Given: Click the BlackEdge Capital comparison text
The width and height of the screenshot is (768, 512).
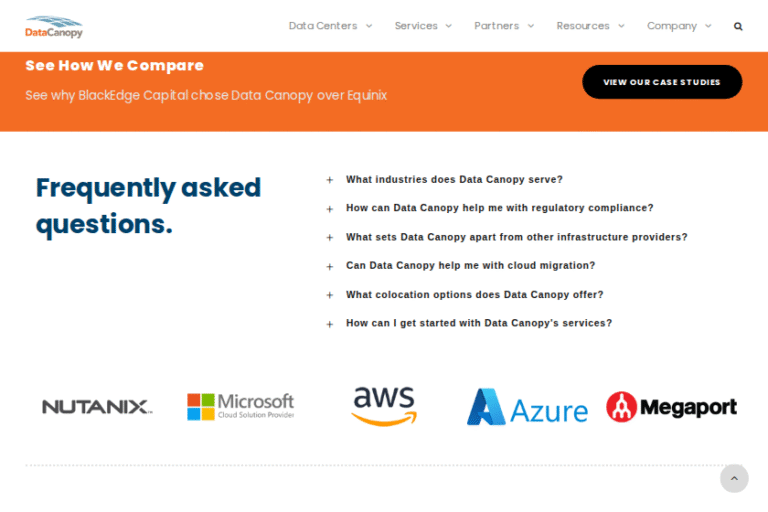Looking at the screenshot, I should 206,96.
